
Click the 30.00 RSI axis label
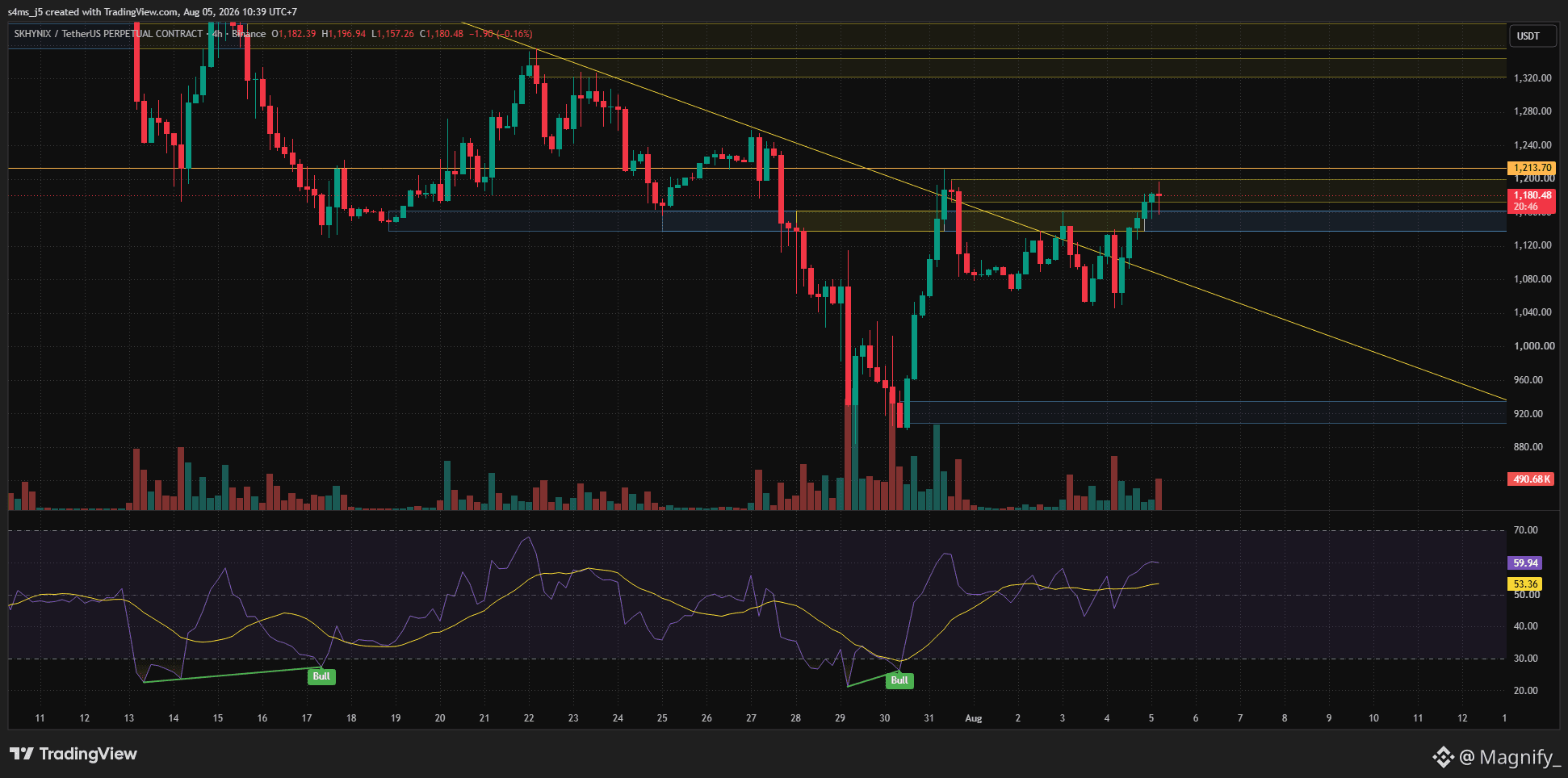coord(1526,659)
